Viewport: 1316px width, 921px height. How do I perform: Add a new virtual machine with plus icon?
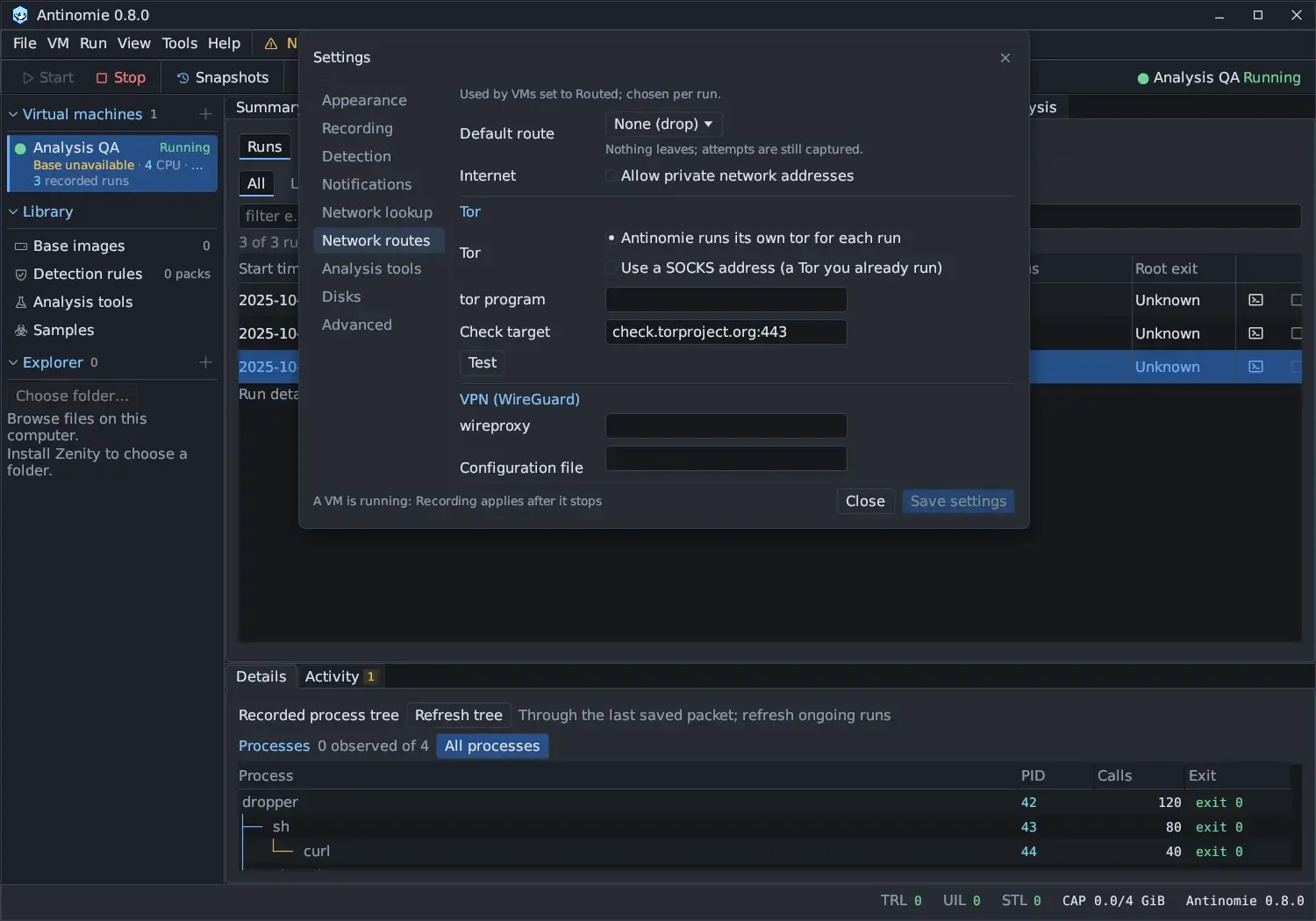(205, 114)
